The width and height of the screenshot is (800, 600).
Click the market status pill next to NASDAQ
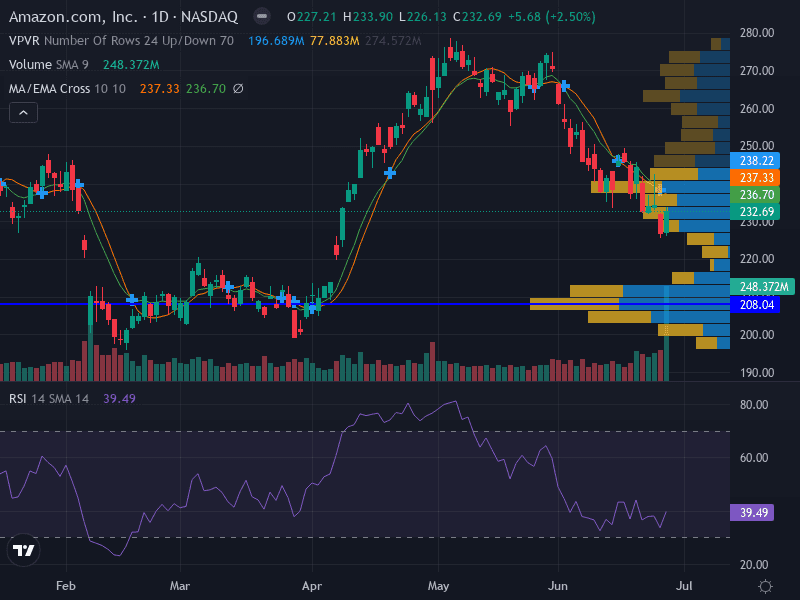pyautogui.click(x=262, y=17)
